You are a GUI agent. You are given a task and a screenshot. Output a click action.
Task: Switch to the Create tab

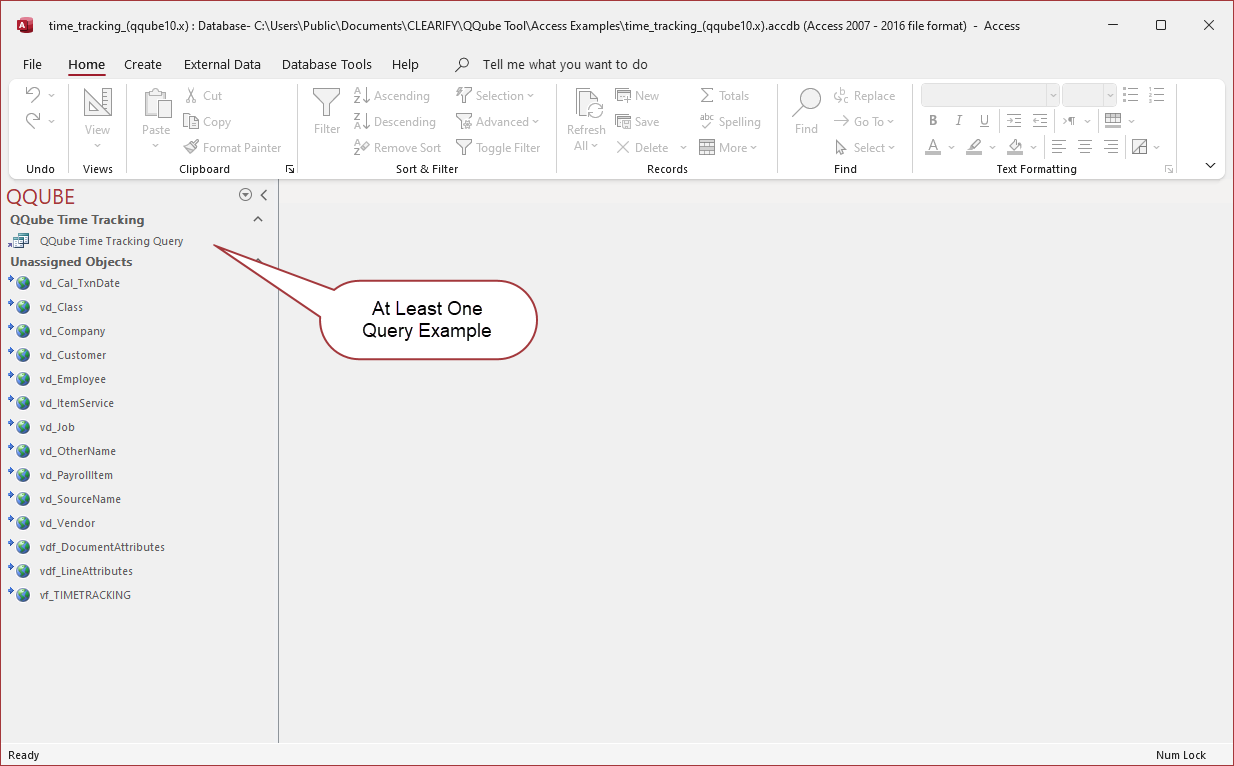tap(143, 64)
